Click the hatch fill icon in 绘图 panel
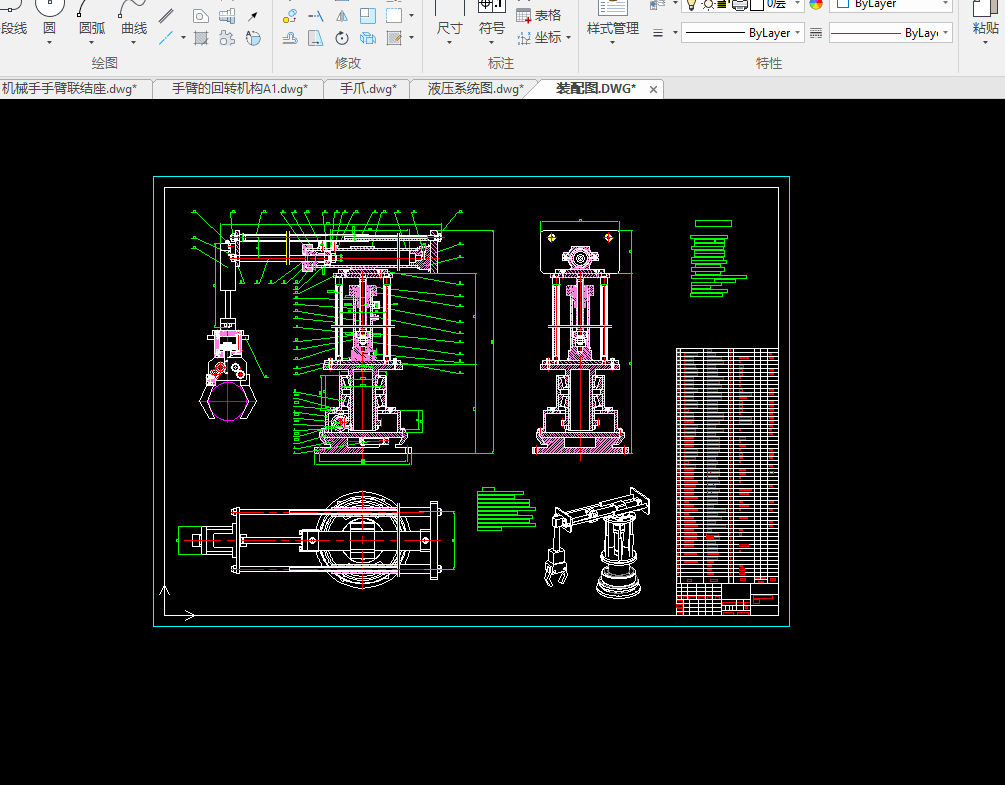 tap(202, 39)
